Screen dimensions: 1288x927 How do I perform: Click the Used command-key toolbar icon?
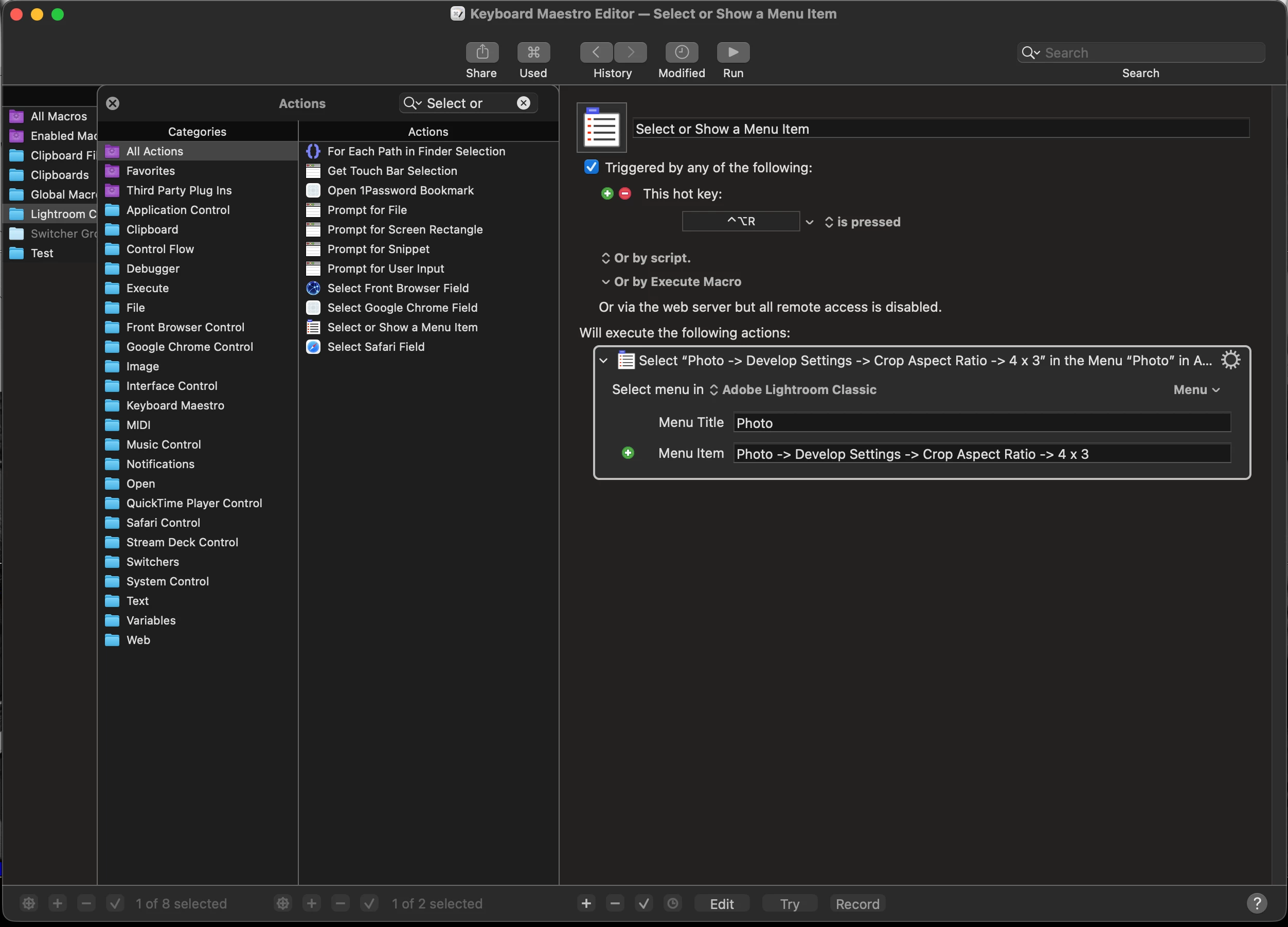tap(533, 52)
